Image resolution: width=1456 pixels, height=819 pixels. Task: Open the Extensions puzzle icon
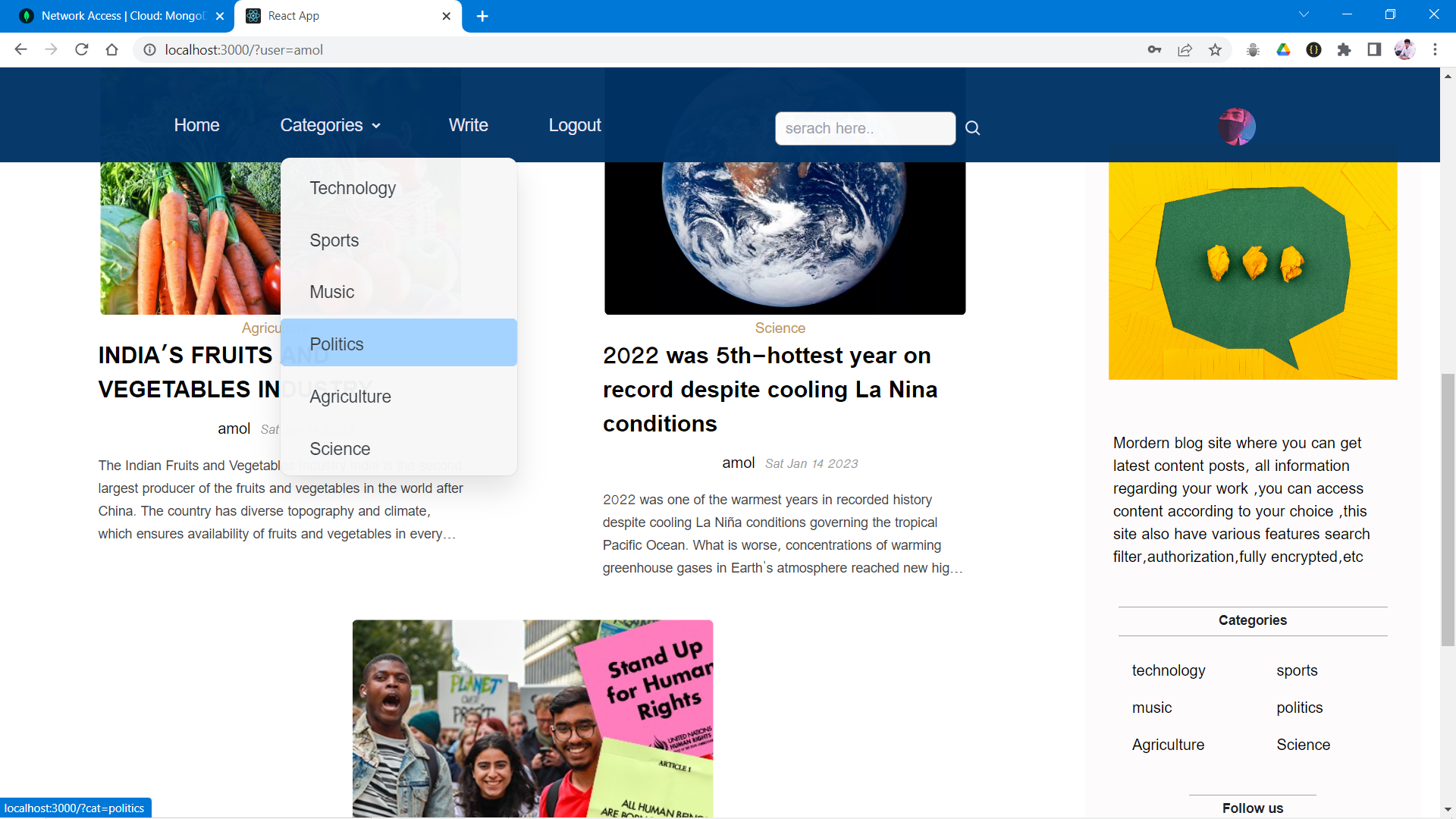pos(1344,50)
